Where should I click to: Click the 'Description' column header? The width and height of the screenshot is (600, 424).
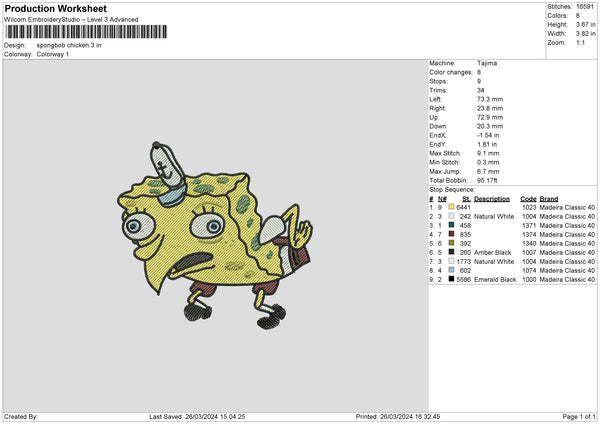pyautogui.click(x=492, y=199)
